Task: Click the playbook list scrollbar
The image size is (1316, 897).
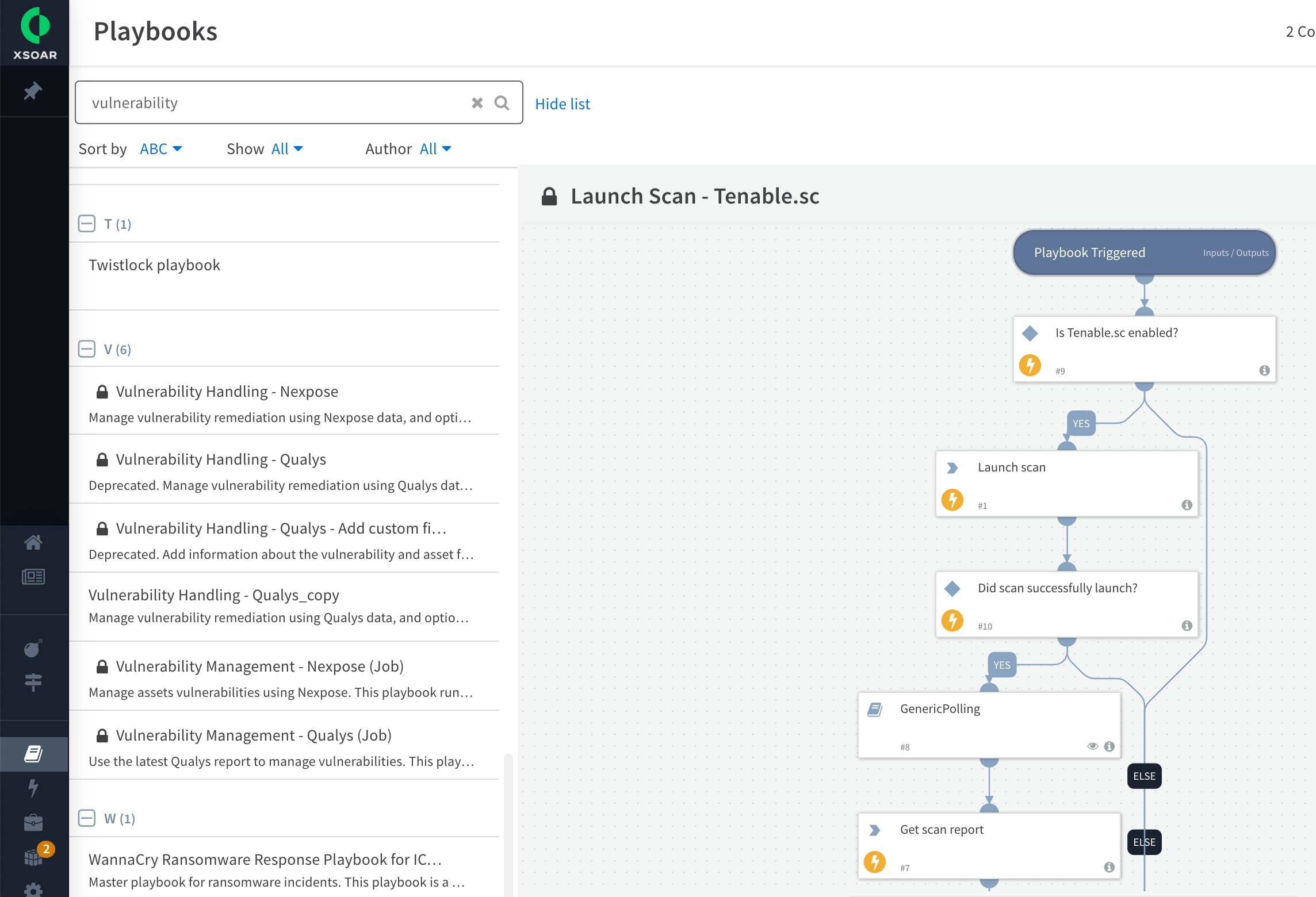Action: click(508, 825)
